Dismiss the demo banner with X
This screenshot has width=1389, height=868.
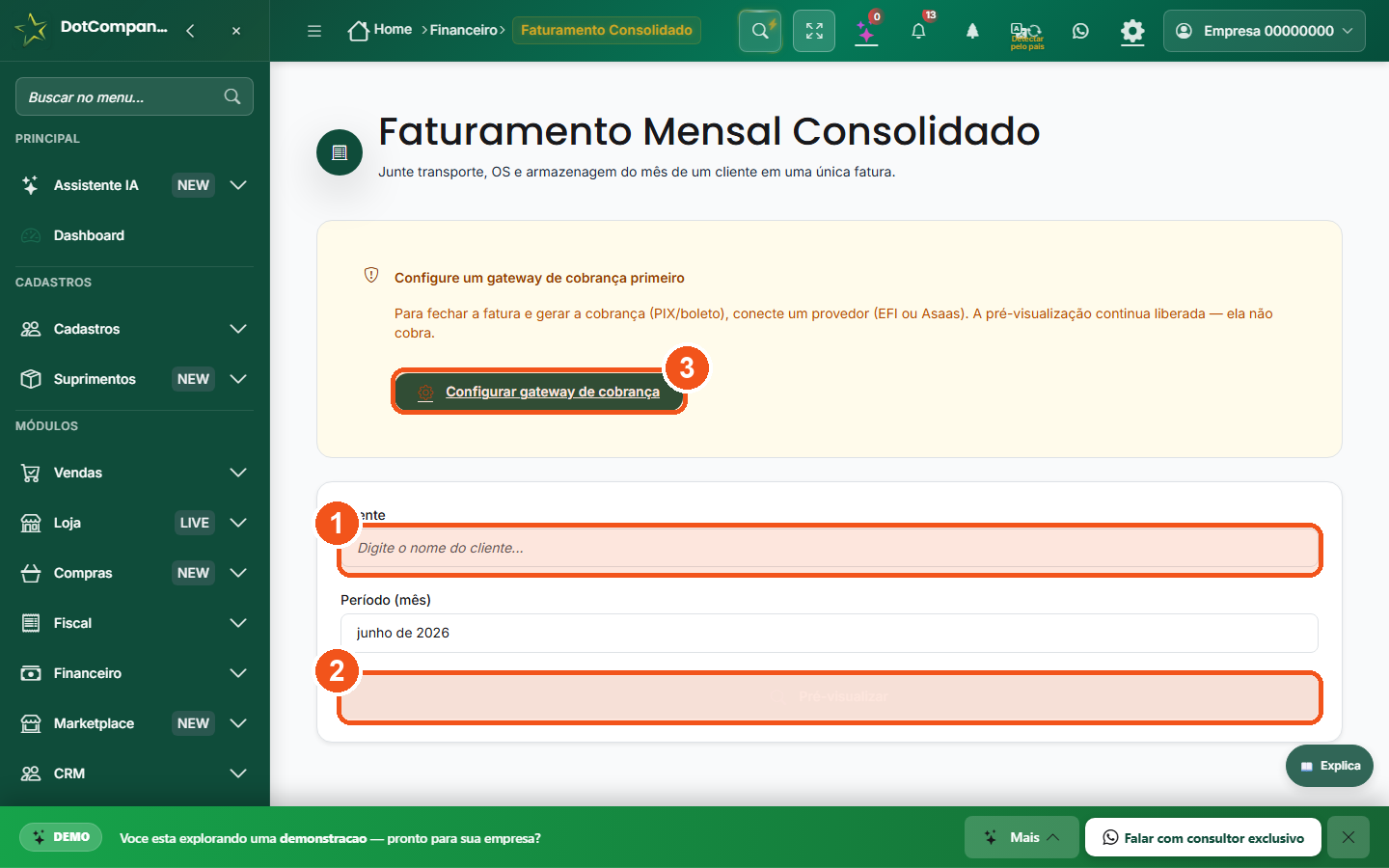1348,837
